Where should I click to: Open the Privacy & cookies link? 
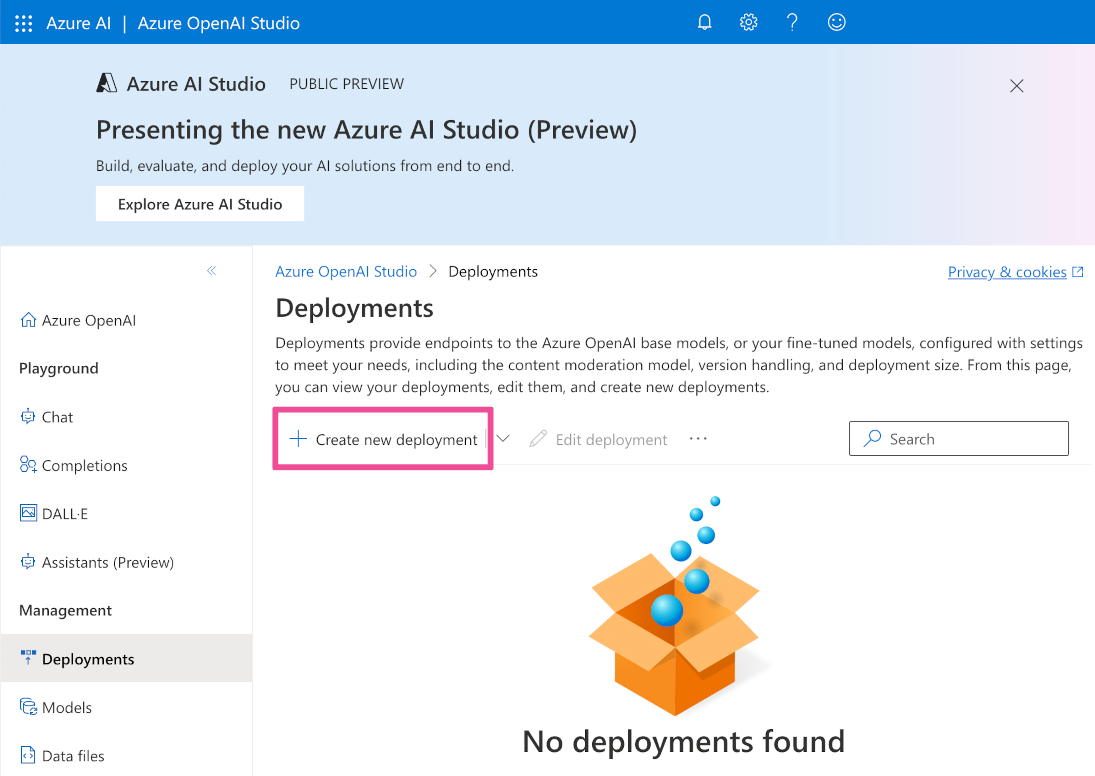(x=1006, y=271)
